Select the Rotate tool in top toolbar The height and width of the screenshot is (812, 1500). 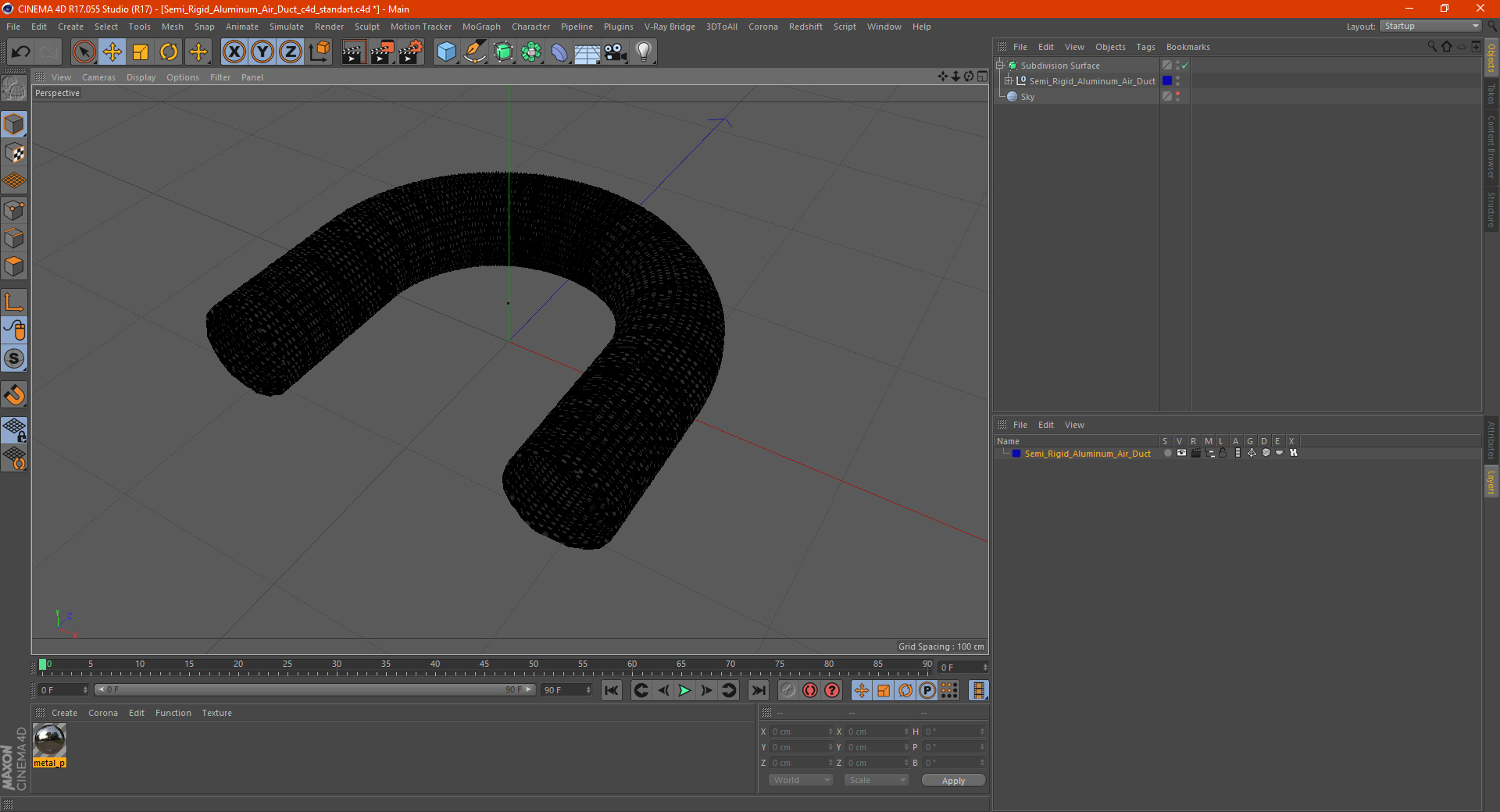click(169, 52)
